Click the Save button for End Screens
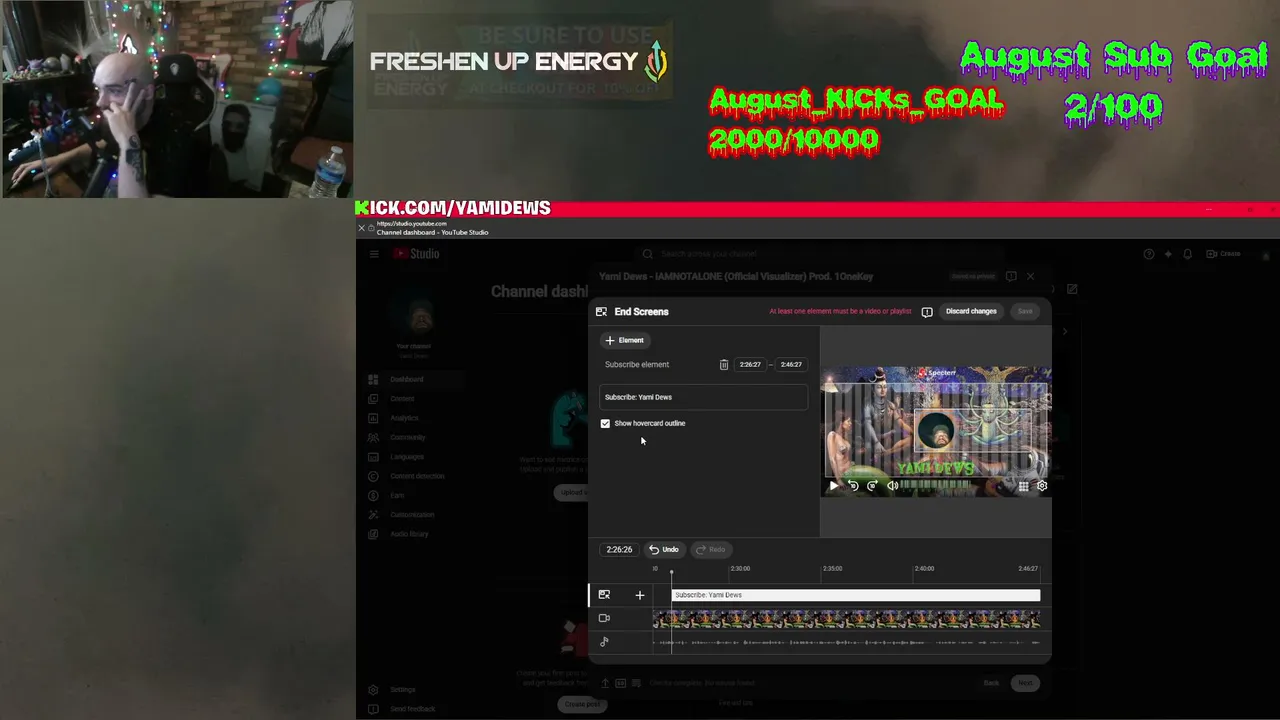The height and width of the screenshot is (720, 1280). [x=1025, y=312]
